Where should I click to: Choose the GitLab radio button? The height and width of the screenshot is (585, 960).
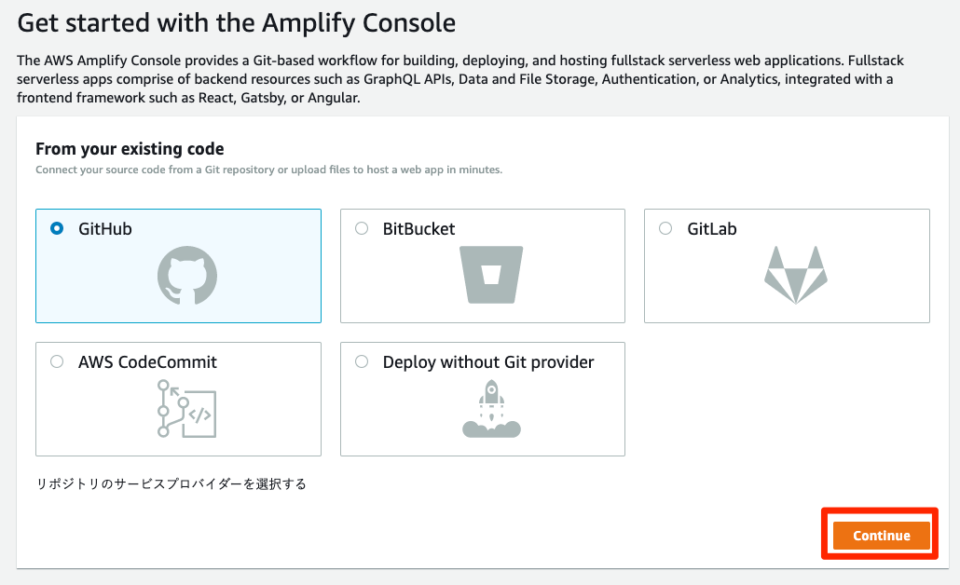(666, 228)
